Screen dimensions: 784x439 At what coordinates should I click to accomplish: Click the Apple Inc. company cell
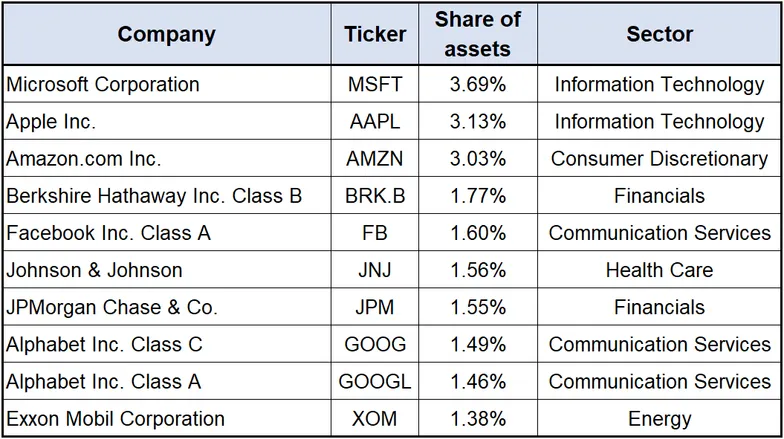click(51, 122)
